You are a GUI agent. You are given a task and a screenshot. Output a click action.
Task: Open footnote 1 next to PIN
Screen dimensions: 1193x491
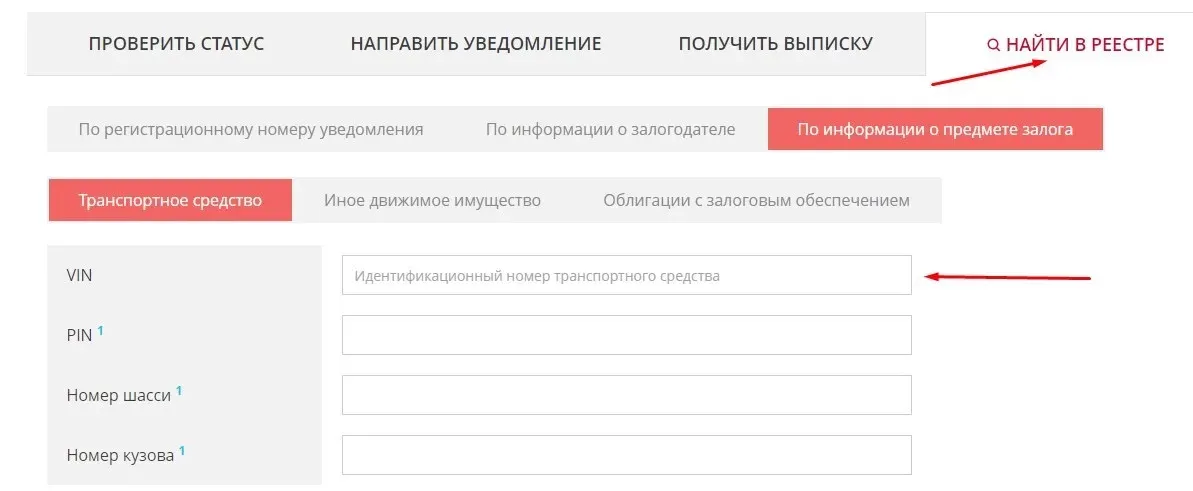(x=101, y=330)
